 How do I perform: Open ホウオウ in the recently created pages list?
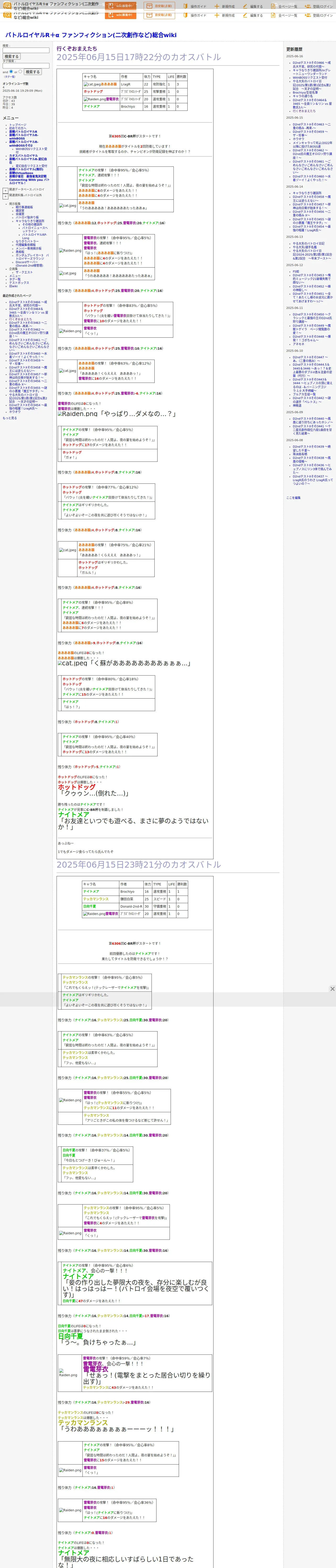14,412
